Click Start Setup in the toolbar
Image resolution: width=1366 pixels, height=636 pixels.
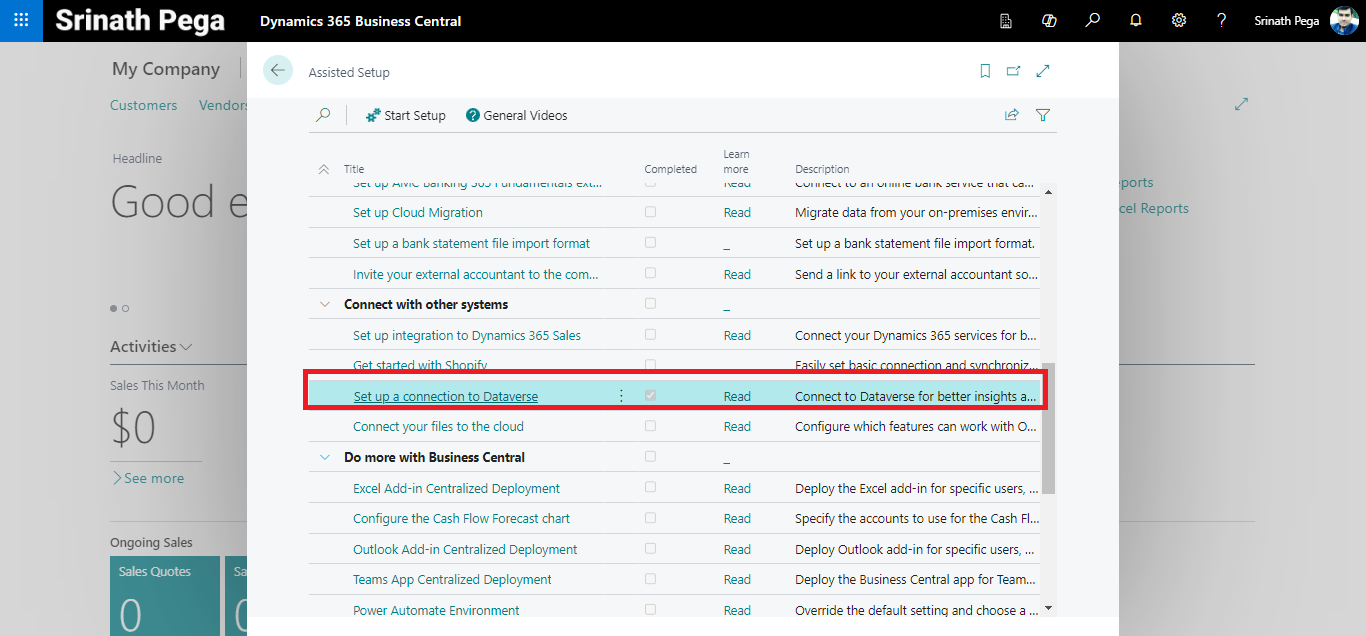point(405,115)
